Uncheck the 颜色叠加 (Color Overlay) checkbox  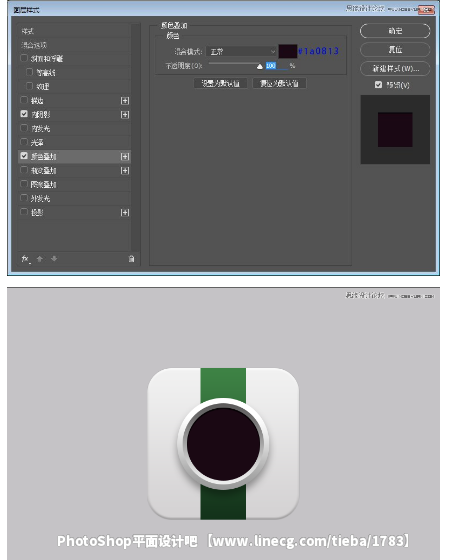coord(24,156)
